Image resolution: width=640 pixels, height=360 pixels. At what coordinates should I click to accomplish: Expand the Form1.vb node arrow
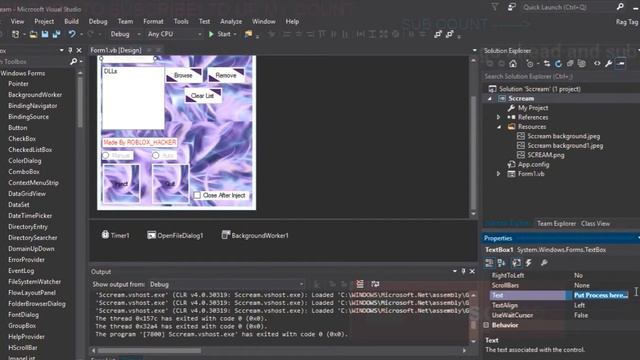click(498, 174)
